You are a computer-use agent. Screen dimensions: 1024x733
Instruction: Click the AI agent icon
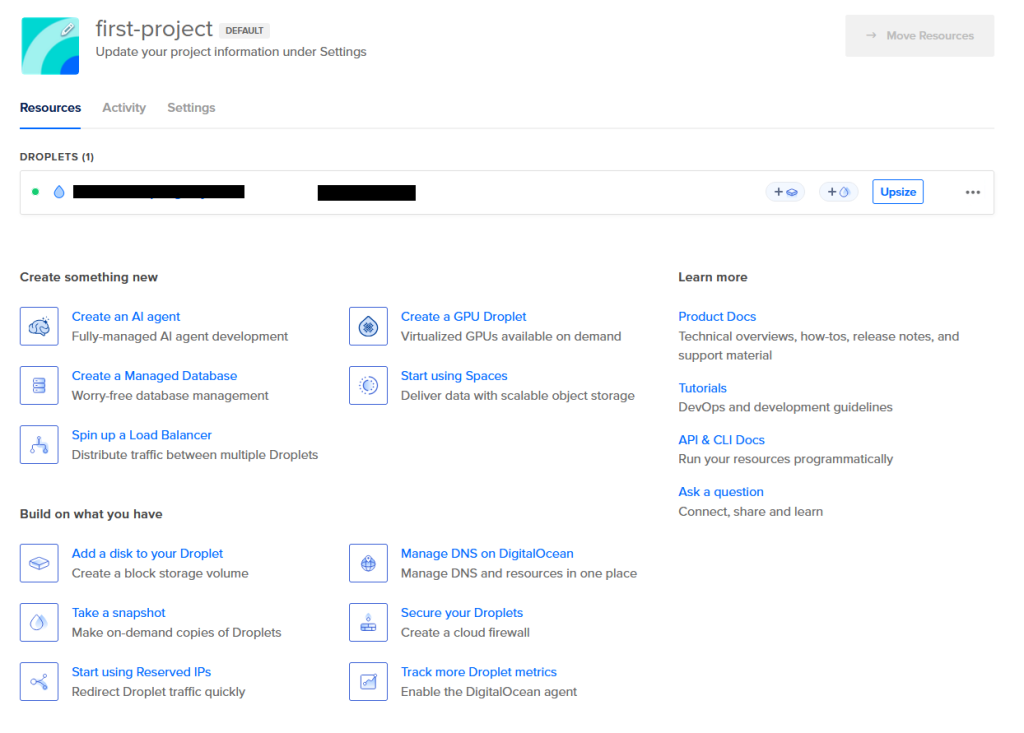[x=39, y=326]
